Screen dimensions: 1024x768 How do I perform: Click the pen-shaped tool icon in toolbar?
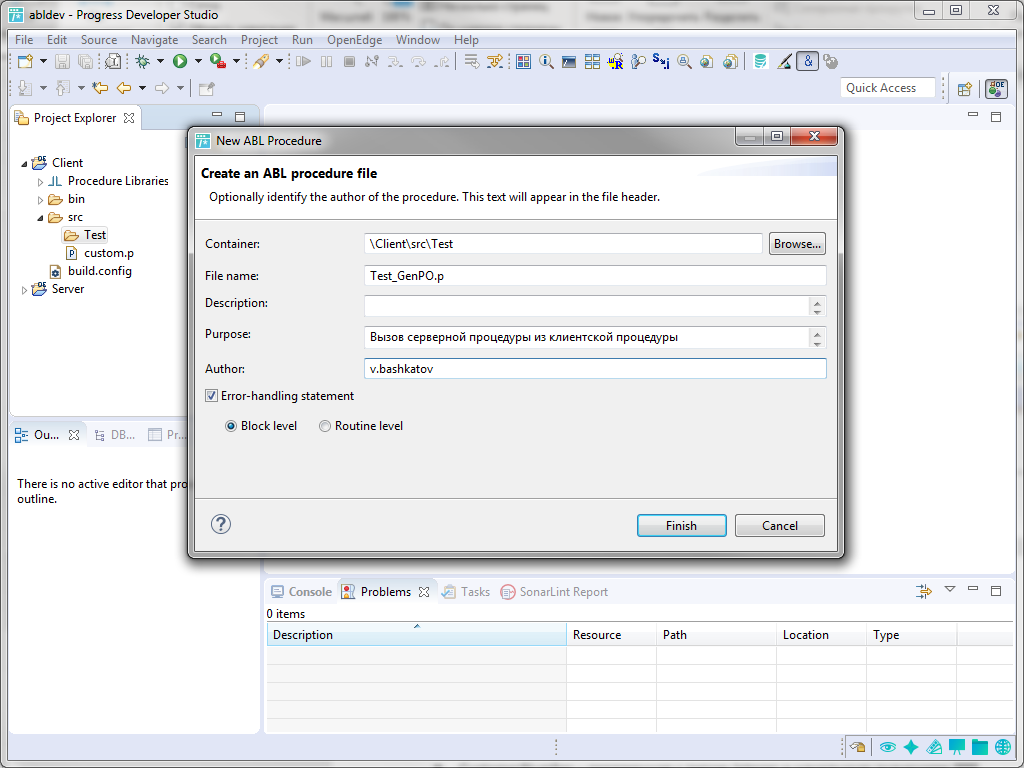click(x=261, y=61)
